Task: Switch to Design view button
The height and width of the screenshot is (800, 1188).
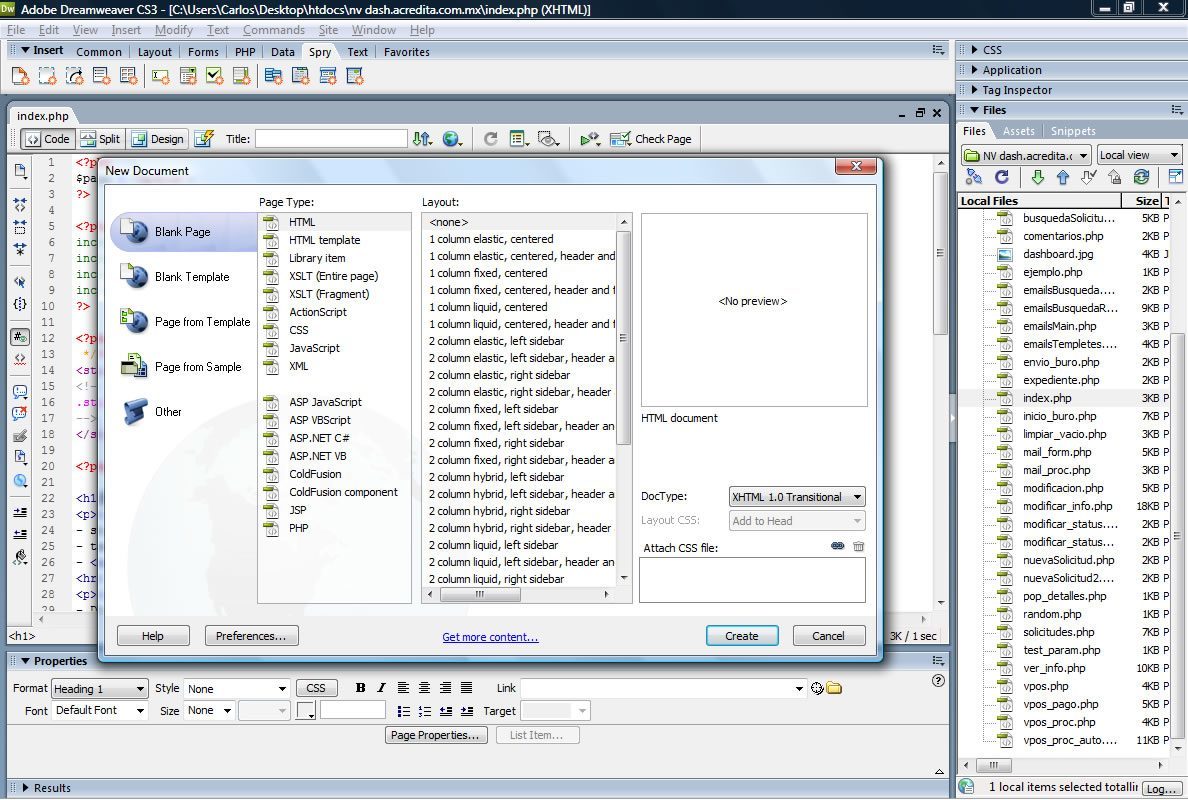Action: tap(157, 139)
